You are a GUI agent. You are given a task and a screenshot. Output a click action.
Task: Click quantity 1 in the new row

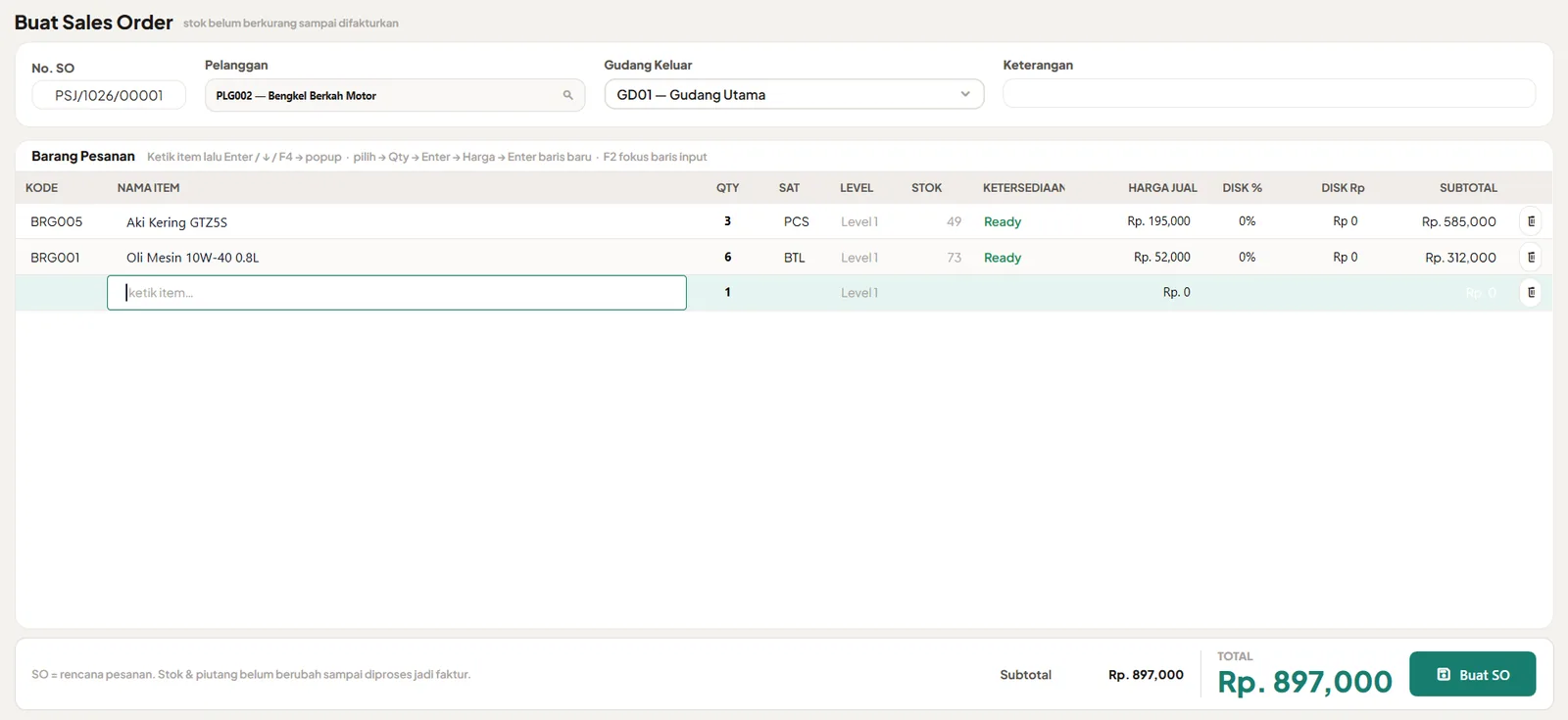point(727,293)
